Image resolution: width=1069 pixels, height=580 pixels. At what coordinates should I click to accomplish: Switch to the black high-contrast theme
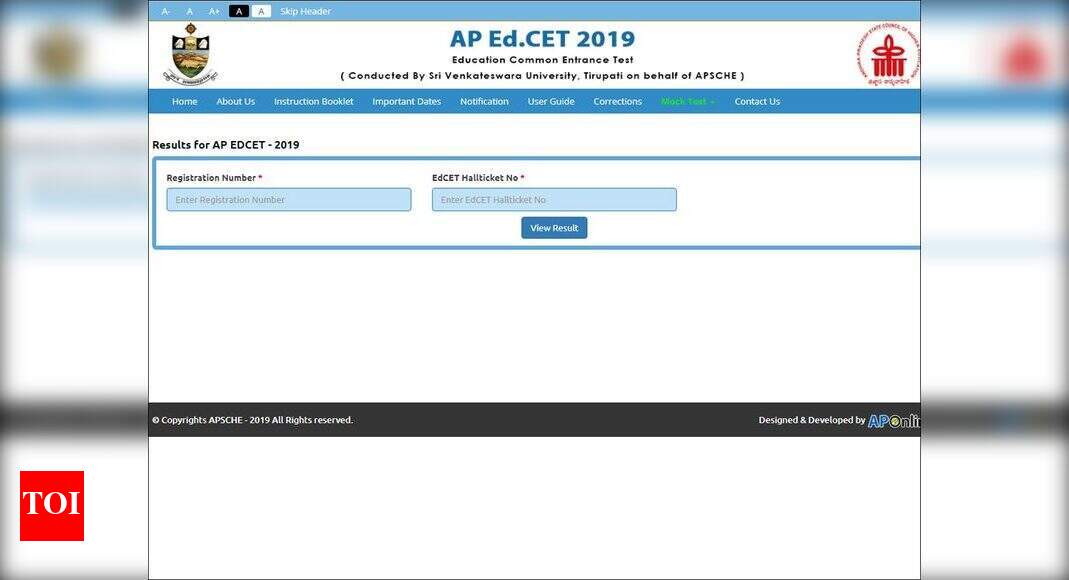tap(238, 11)
